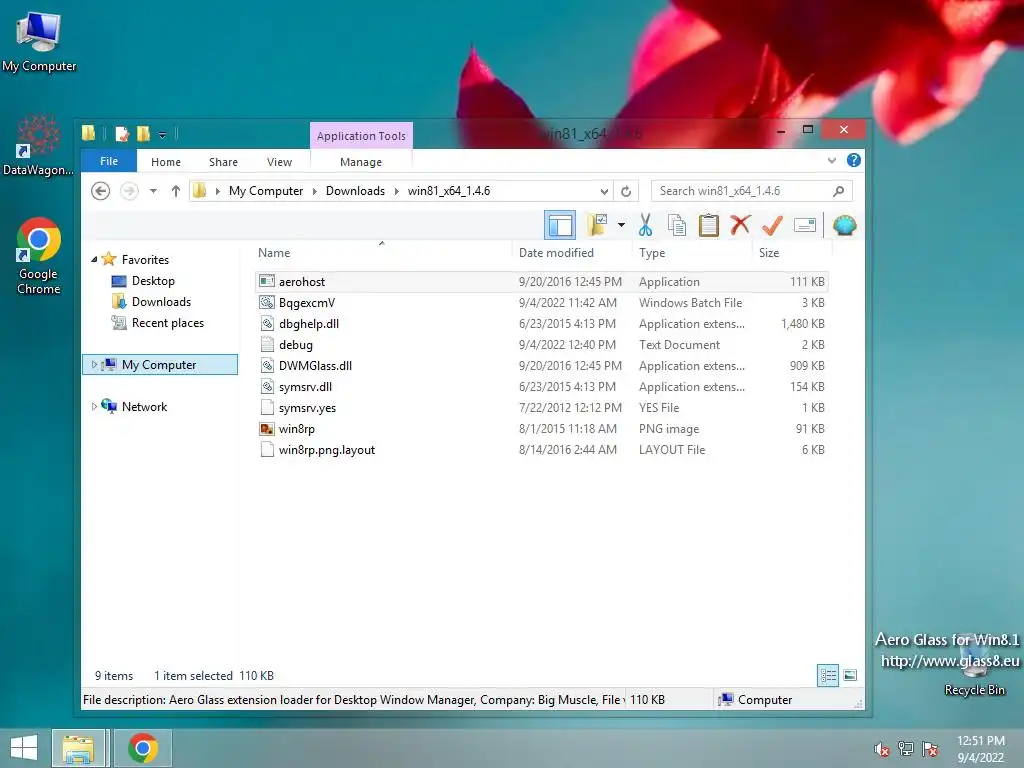Click the taskbar File Explorer icon
The height and width of the screenshot is (768, 1024).
pos(78,748)
